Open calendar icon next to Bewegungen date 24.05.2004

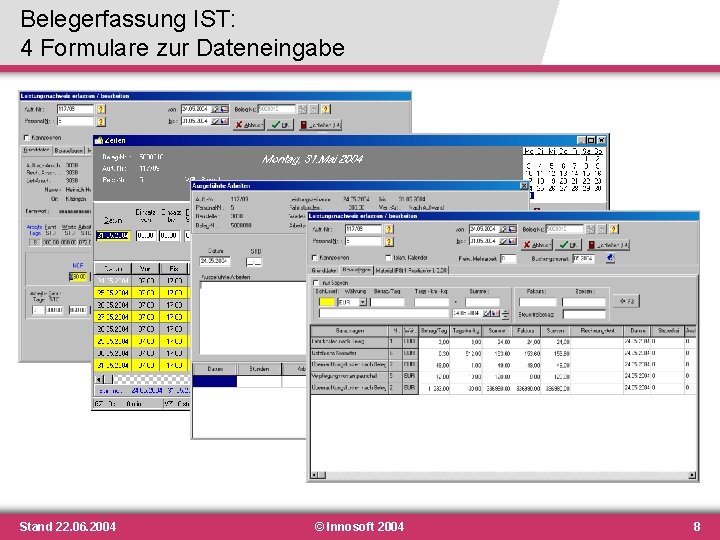[x=496, y=313]
